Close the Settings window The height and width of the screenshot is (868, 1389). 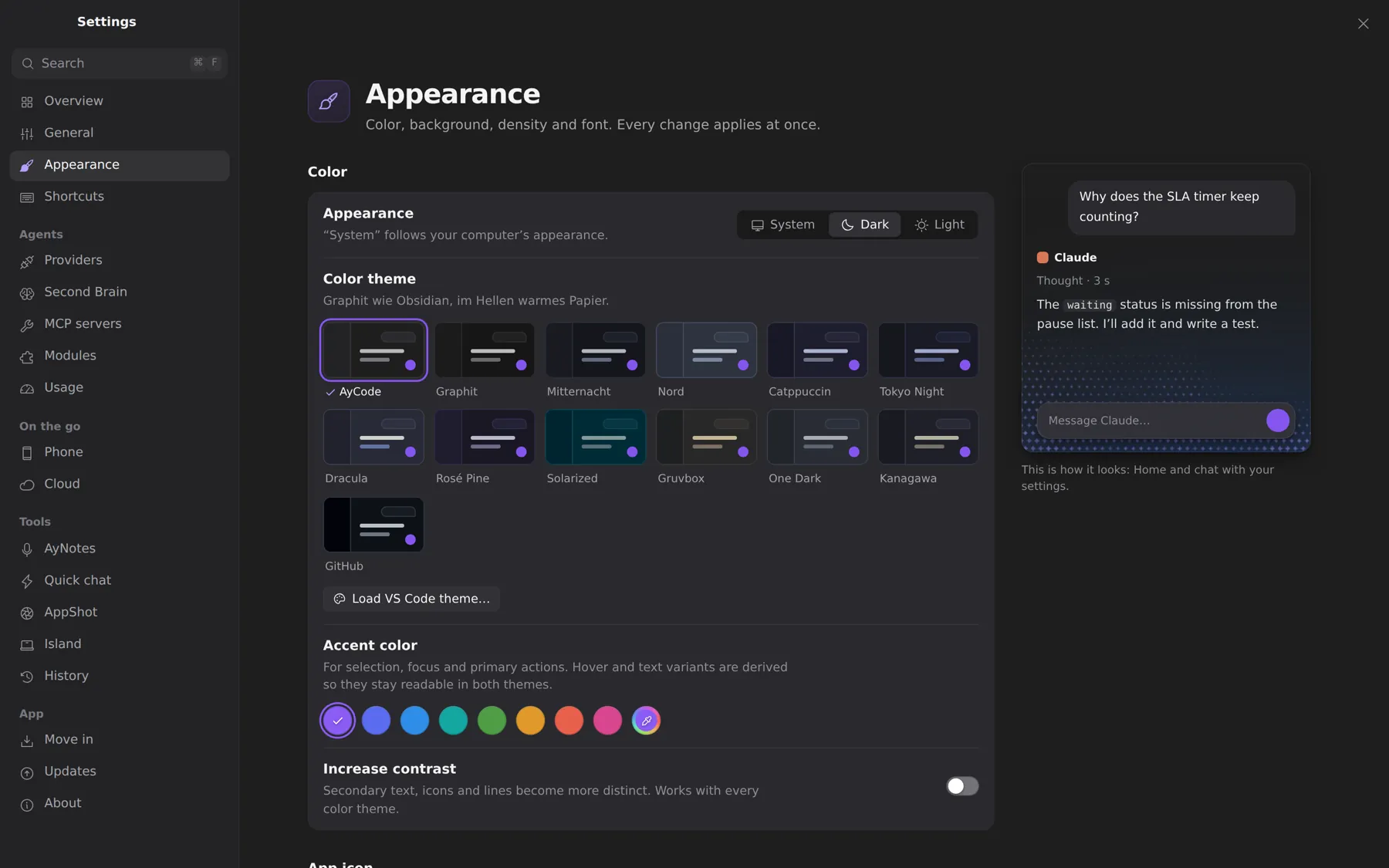[x=1363, y=24]
